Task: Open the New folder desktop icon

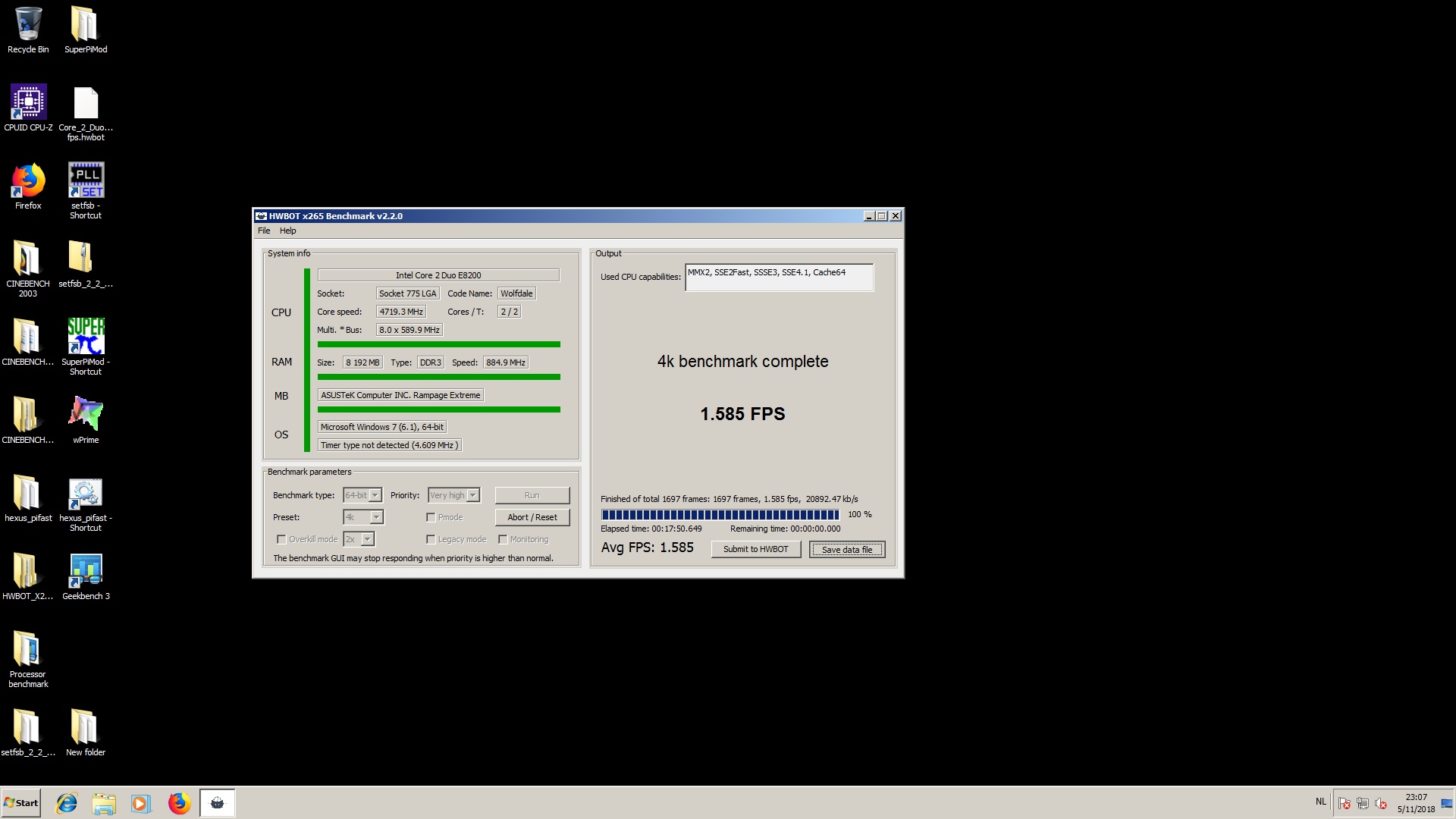Action: [x=86, y=733]
